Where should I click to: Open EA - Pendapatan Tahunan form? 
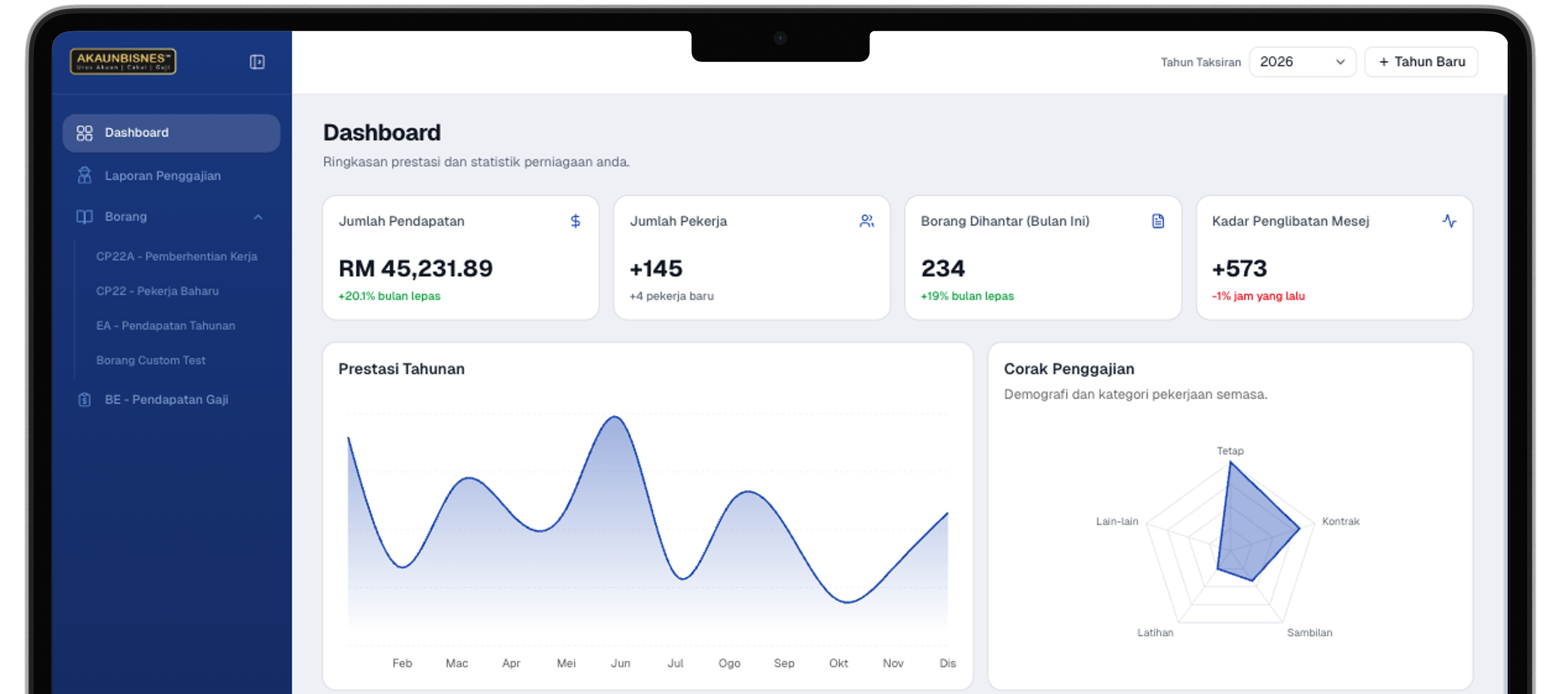point(165,326)
